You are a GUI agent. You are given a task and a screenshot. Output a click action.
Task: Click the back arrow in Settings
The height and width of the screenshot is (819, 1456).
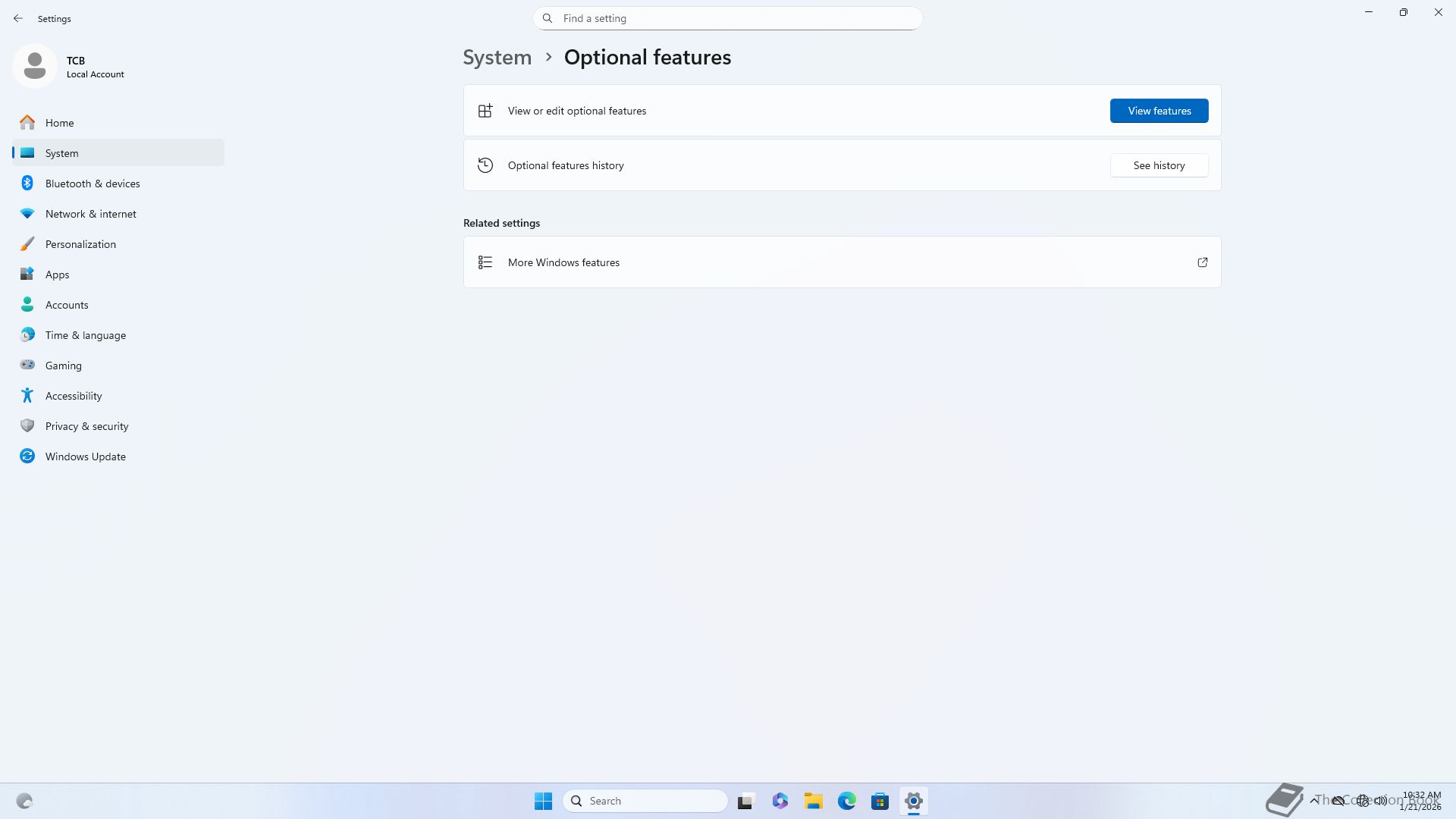[18, 18]
